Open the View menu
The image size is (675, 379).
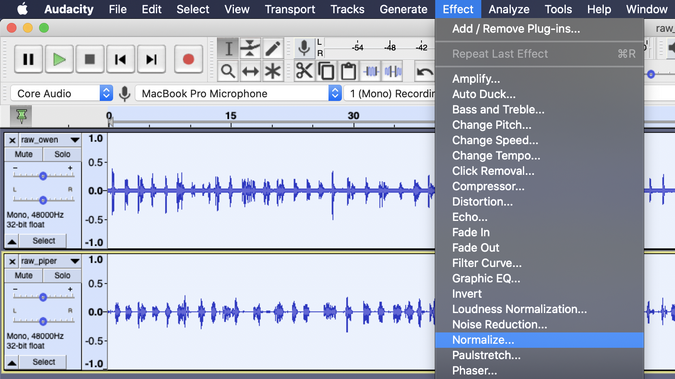click(237, 9)
